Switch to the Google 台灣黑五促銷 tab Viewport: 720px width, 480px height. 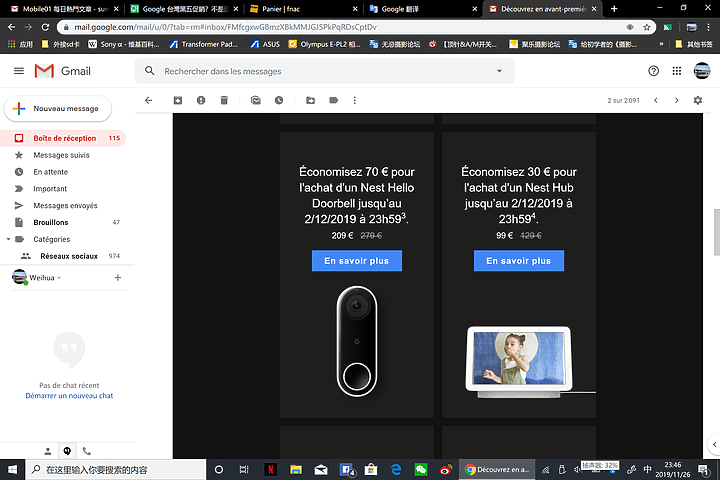pos(184,9)
